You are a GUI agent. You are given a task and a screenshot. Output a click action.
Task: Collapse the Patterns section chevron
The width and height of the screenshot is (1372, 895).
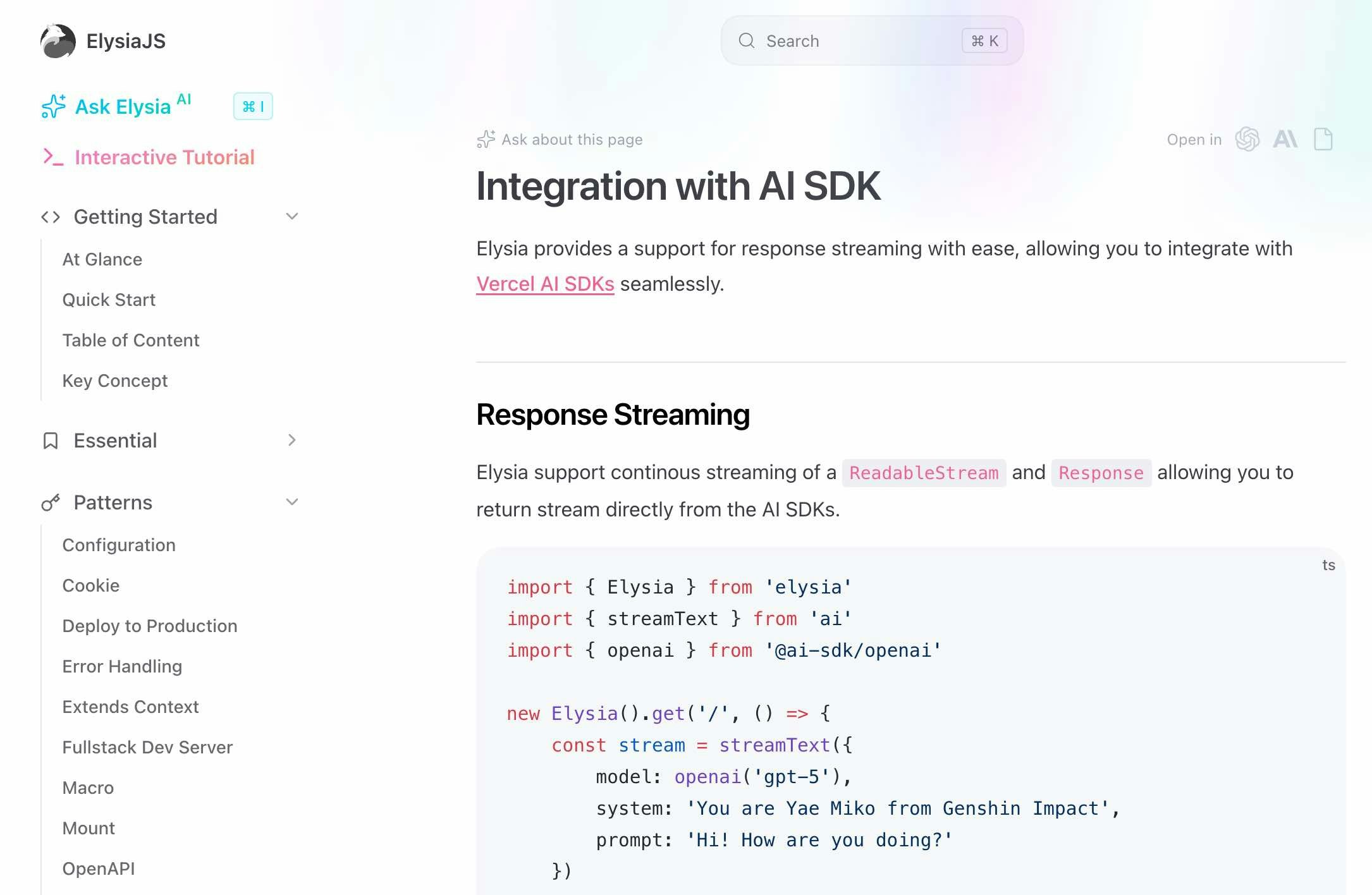(291, 502)
